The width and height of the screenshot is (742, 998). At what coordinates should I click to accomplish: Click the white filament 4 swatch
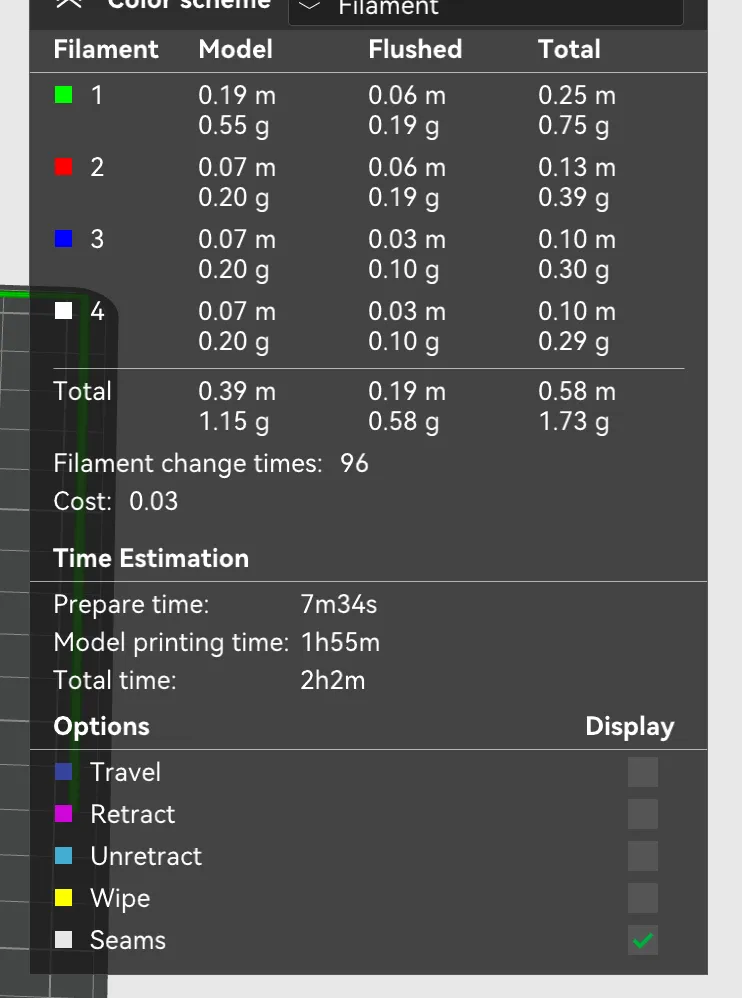(x=61, y=311)
